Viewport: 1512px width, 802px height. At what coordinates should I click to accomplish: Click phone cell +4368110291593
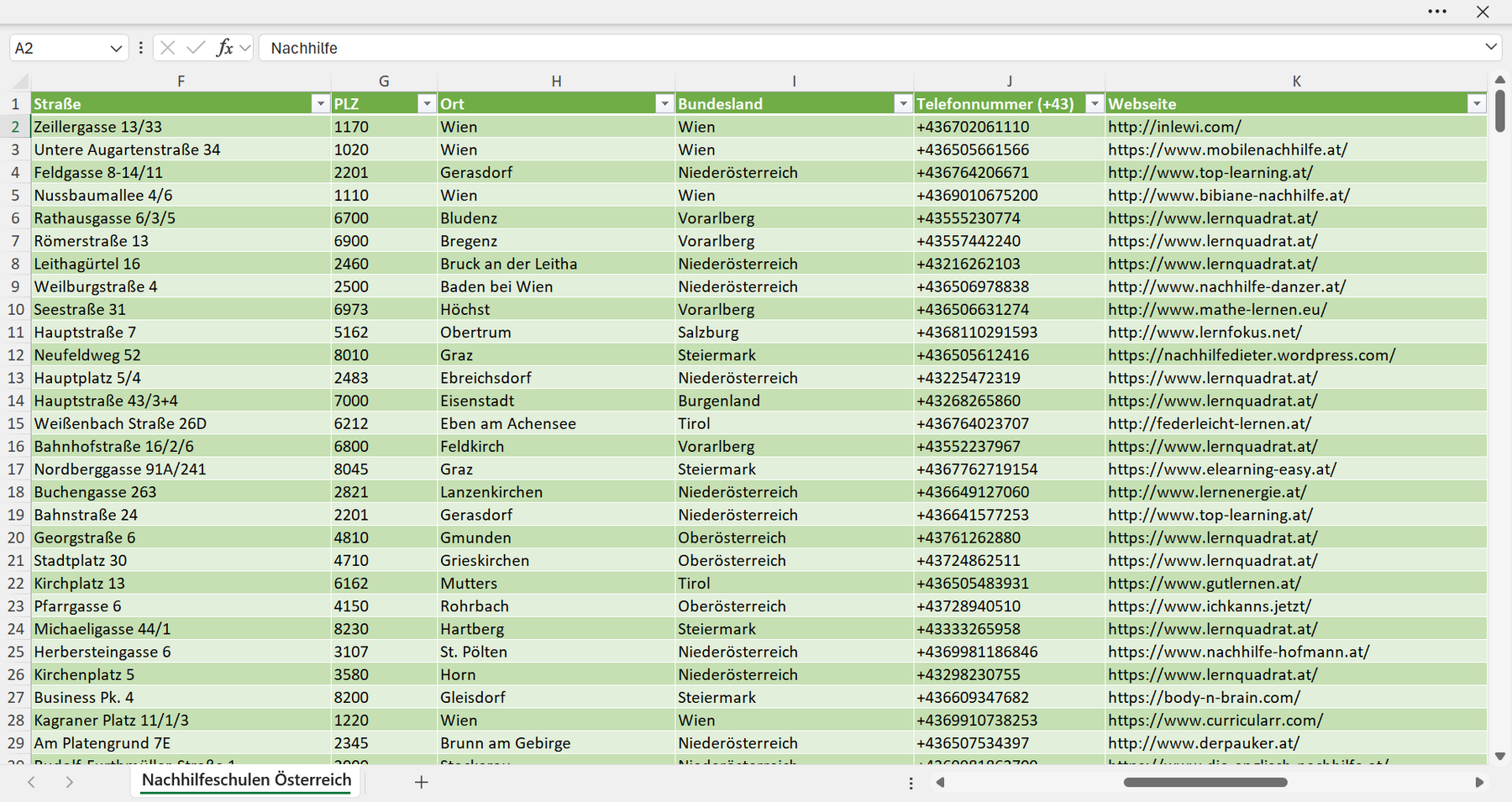coord(1009,333)
